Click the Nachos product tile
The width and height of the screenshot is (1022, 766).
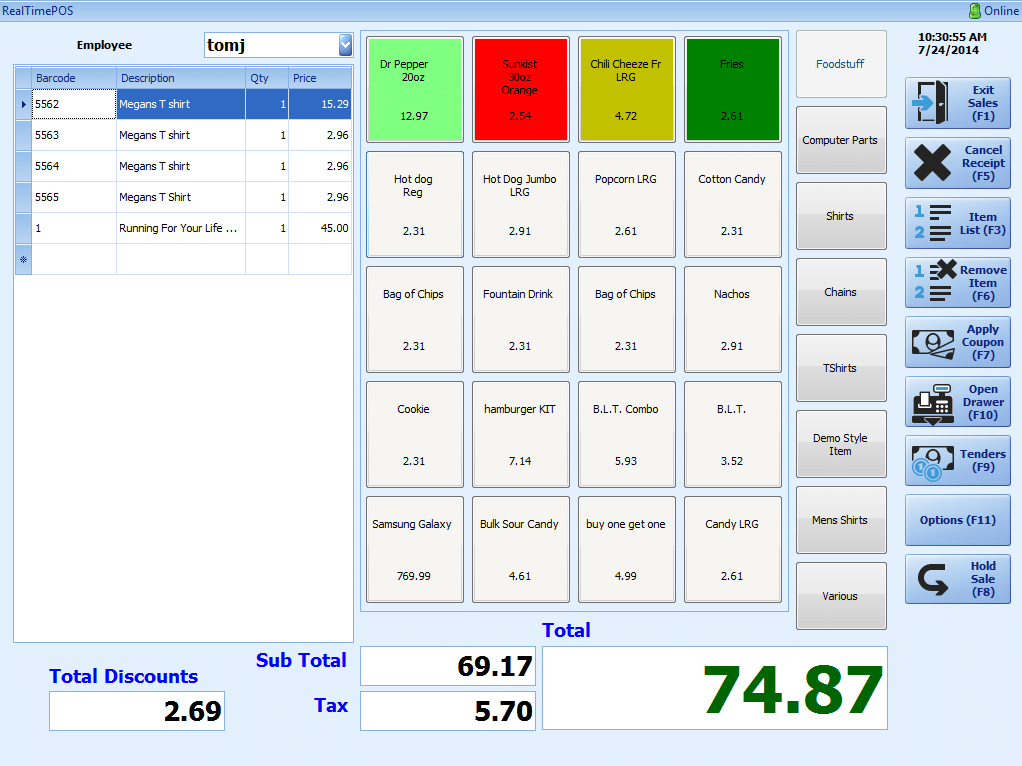click(733, 318)
